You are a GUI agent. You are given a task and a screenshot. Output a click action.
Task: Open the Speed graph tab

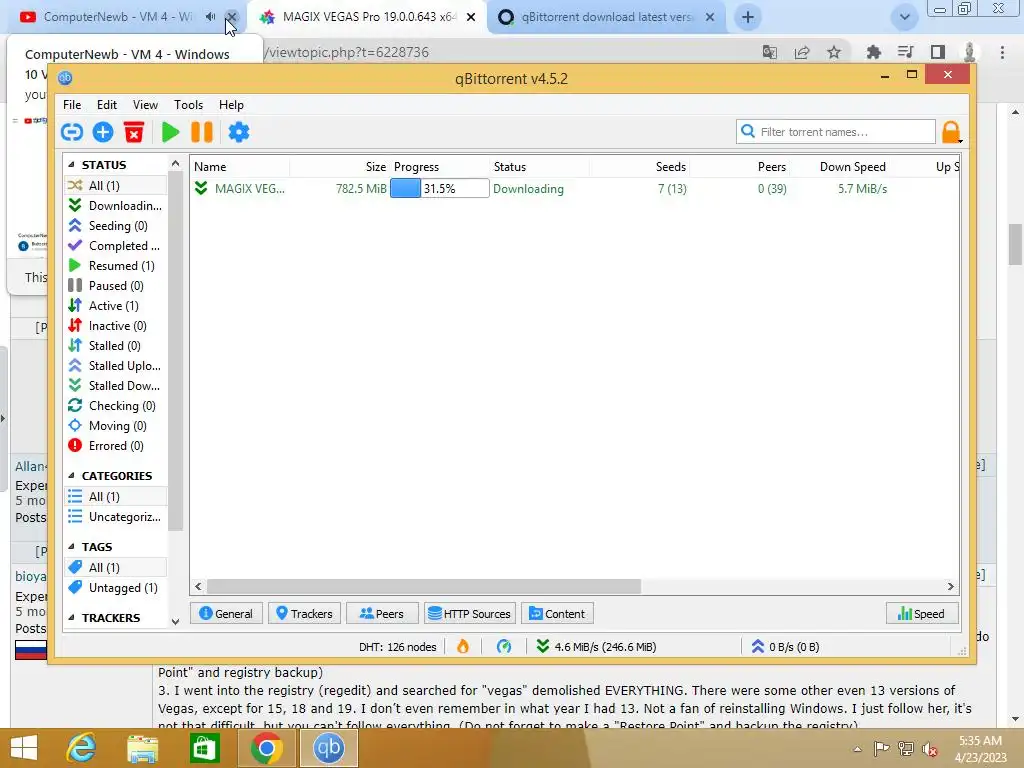pos(921,614)
